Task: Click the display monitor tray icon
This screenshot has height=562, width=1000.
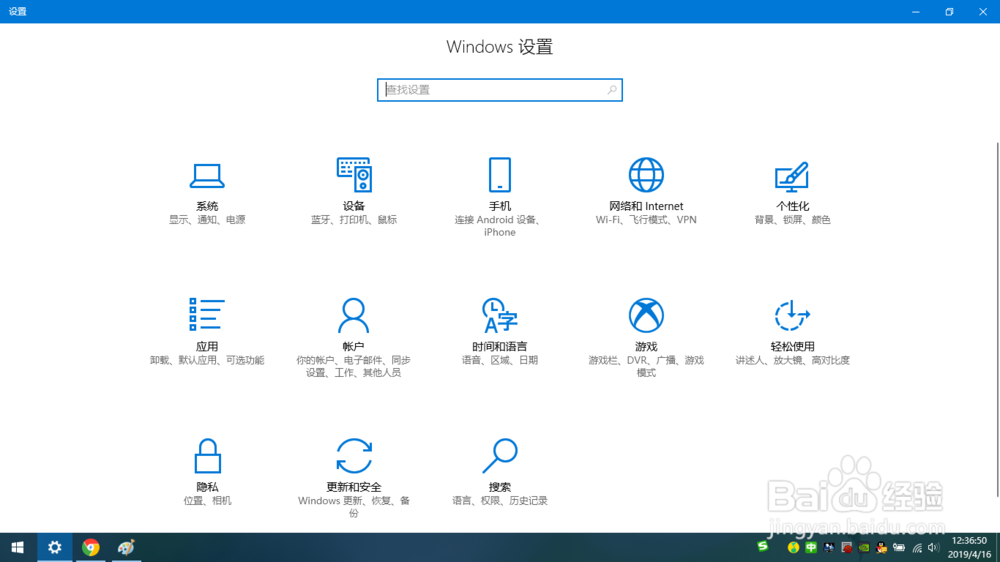Action: tap(828, 547)
